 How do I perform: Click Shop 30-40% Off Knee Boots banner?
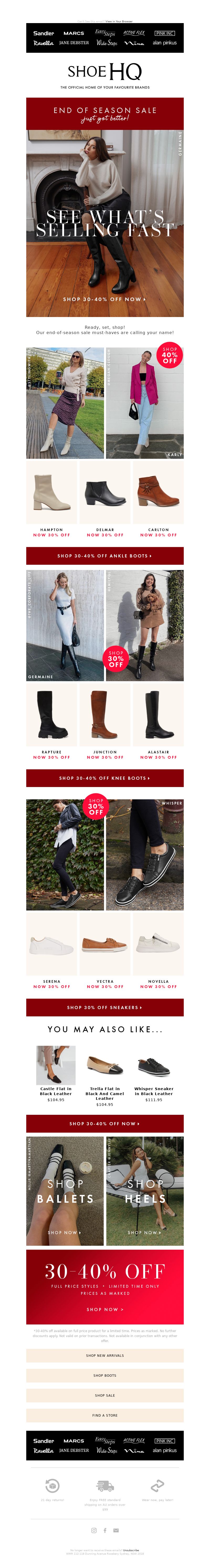(x=105, y=777)
